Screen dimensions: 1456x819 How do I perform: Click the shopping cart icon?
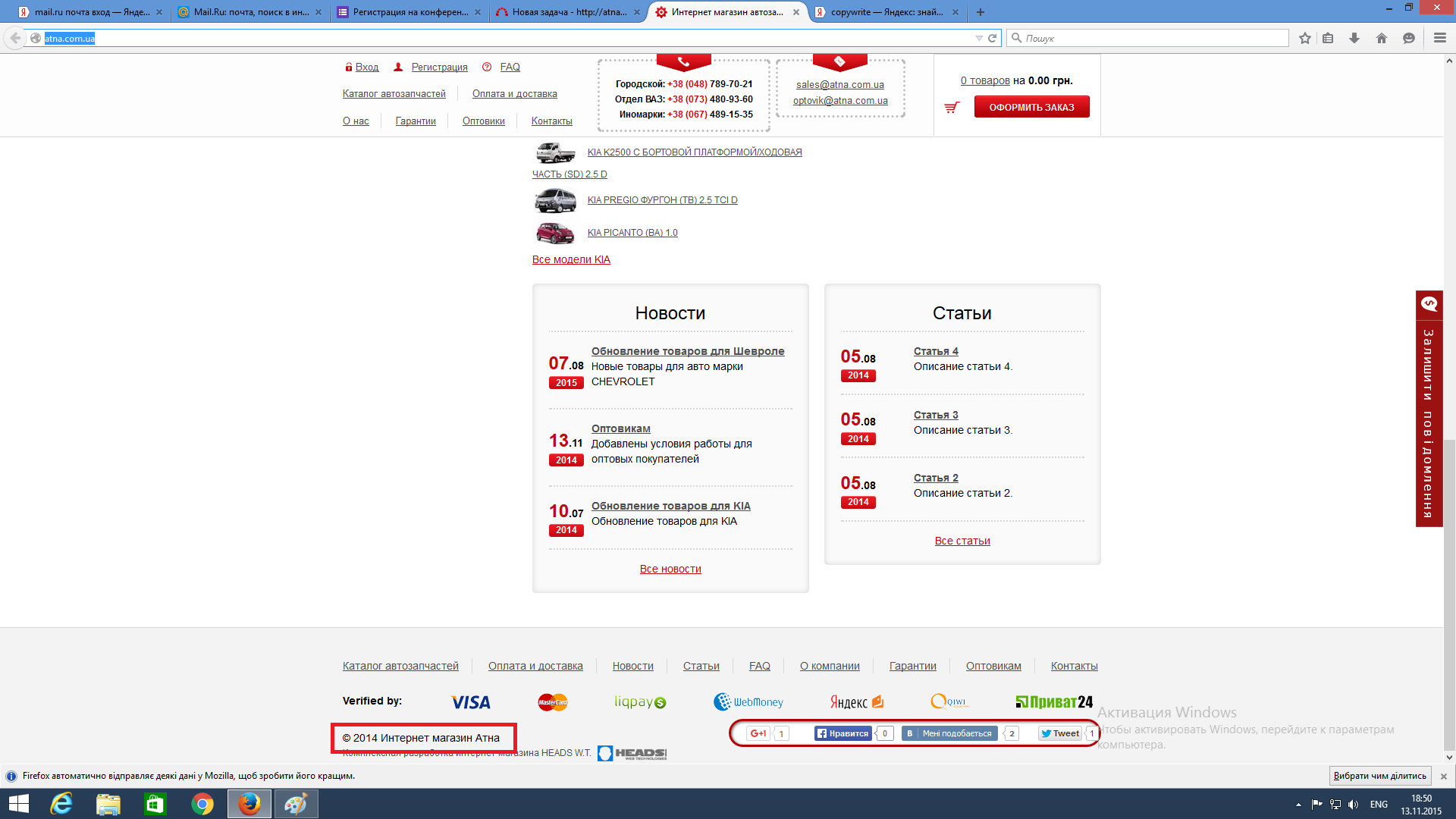click(x=952, y=108)
